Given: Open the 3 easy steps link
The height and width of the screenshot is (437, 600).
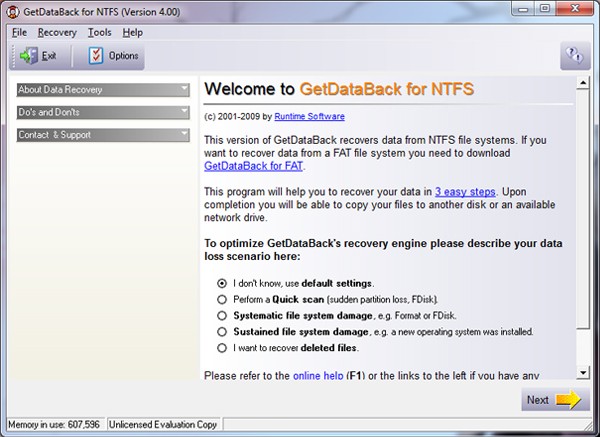Looking at the screenshot, I should coord(465,192).
